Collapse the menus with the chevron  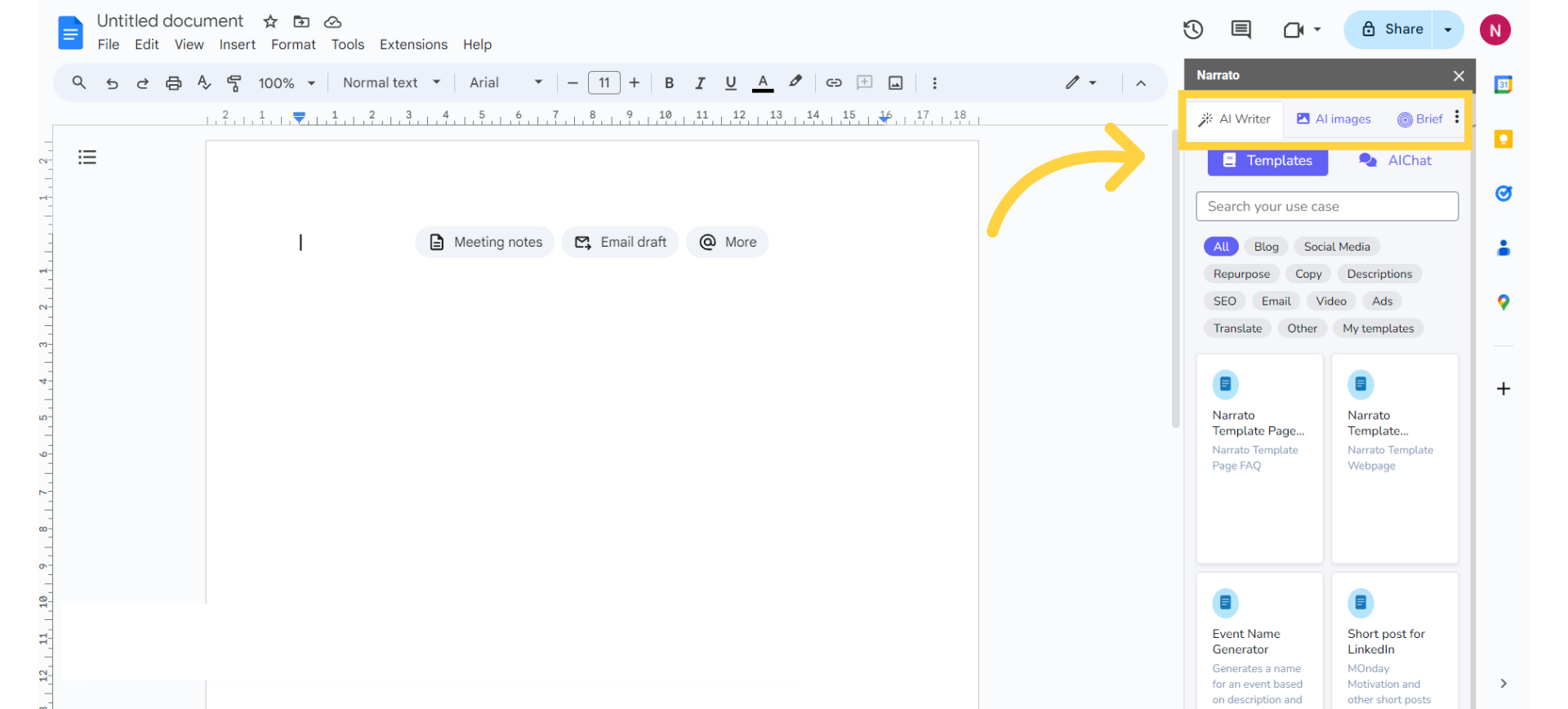[1141, 83]
